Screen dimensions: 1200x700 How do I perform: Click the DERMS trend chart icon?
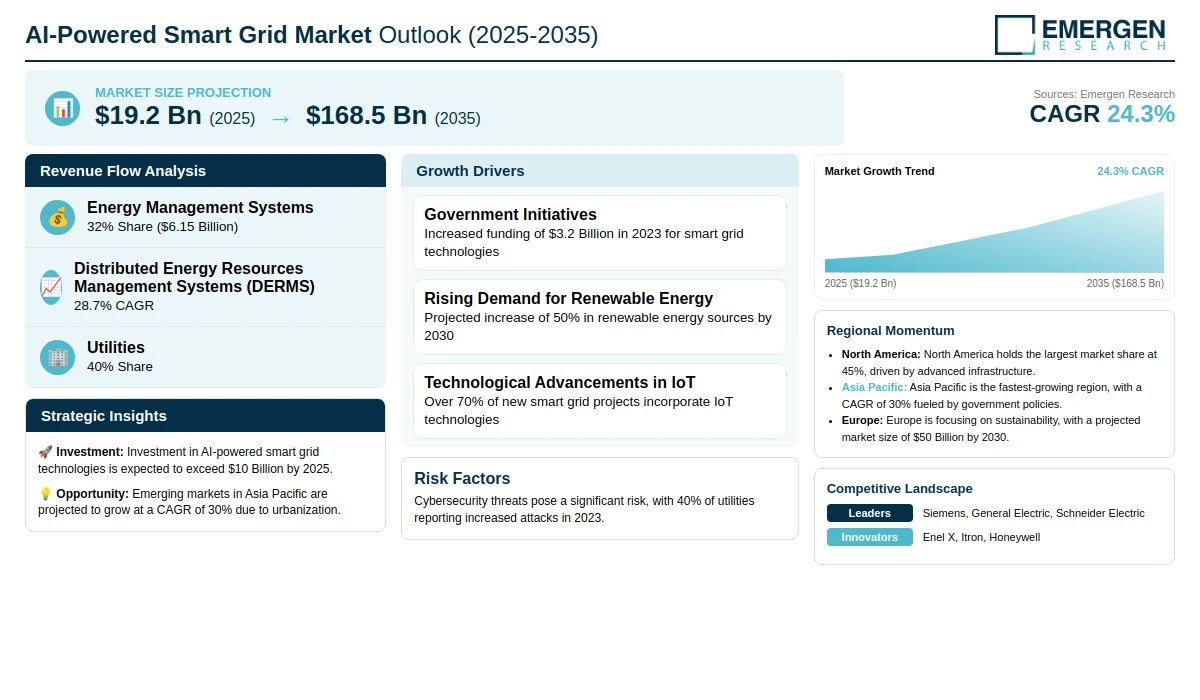click(50, 287)
